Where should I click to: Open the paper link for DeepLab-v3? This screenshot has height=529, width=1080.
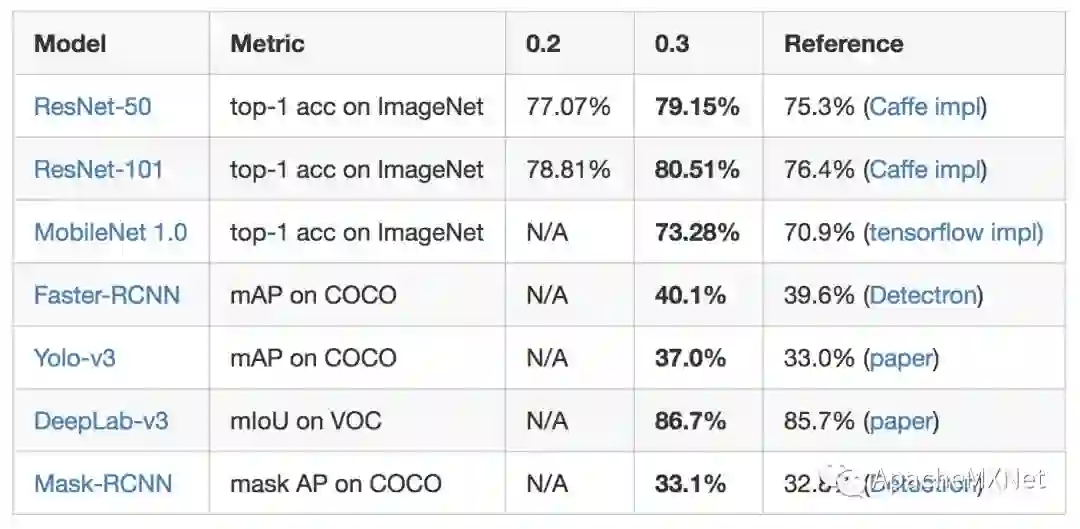(901, 421)
